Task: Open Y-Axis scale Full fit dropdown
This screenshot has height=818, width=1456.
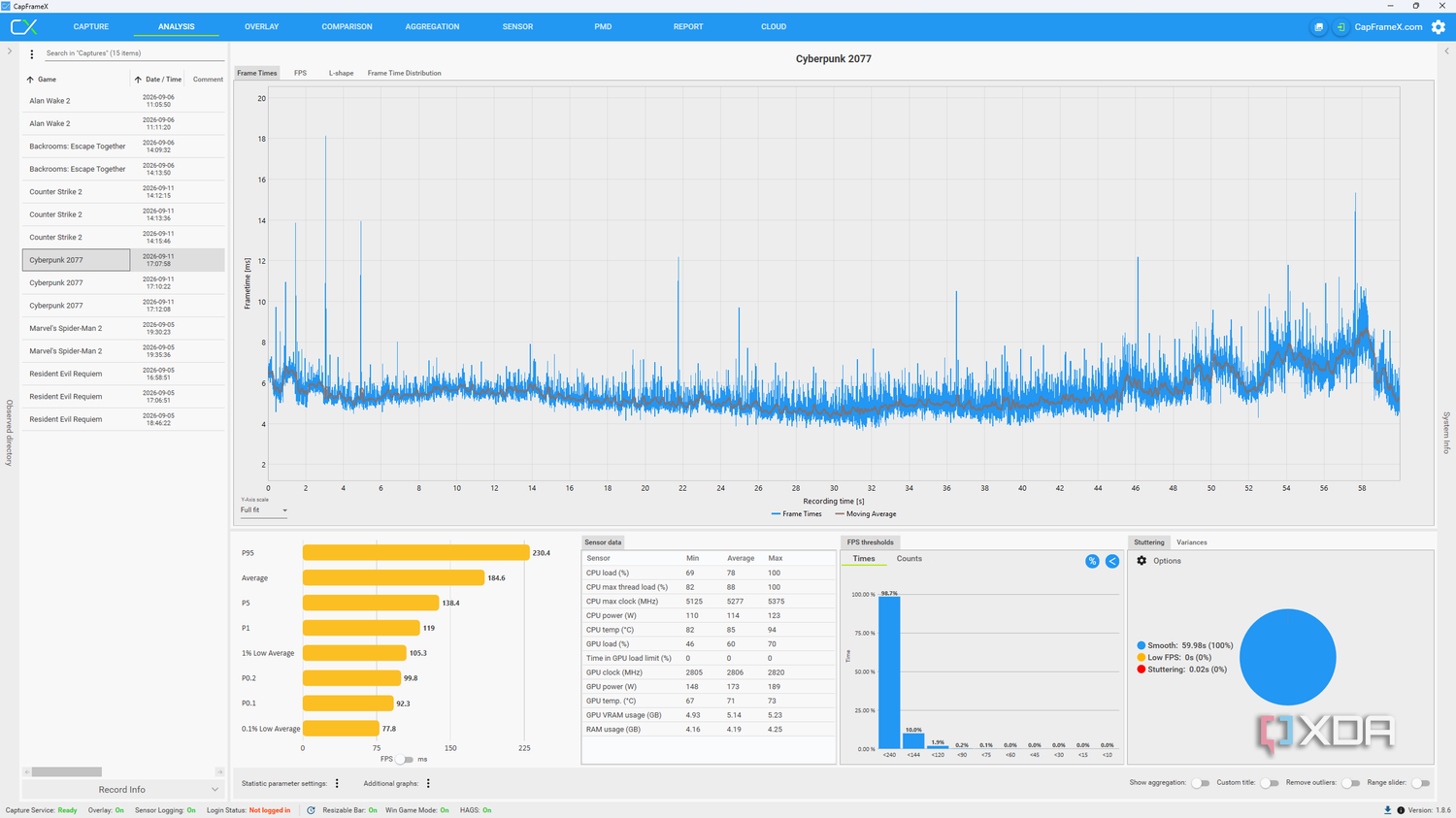Action: (264, 510)
